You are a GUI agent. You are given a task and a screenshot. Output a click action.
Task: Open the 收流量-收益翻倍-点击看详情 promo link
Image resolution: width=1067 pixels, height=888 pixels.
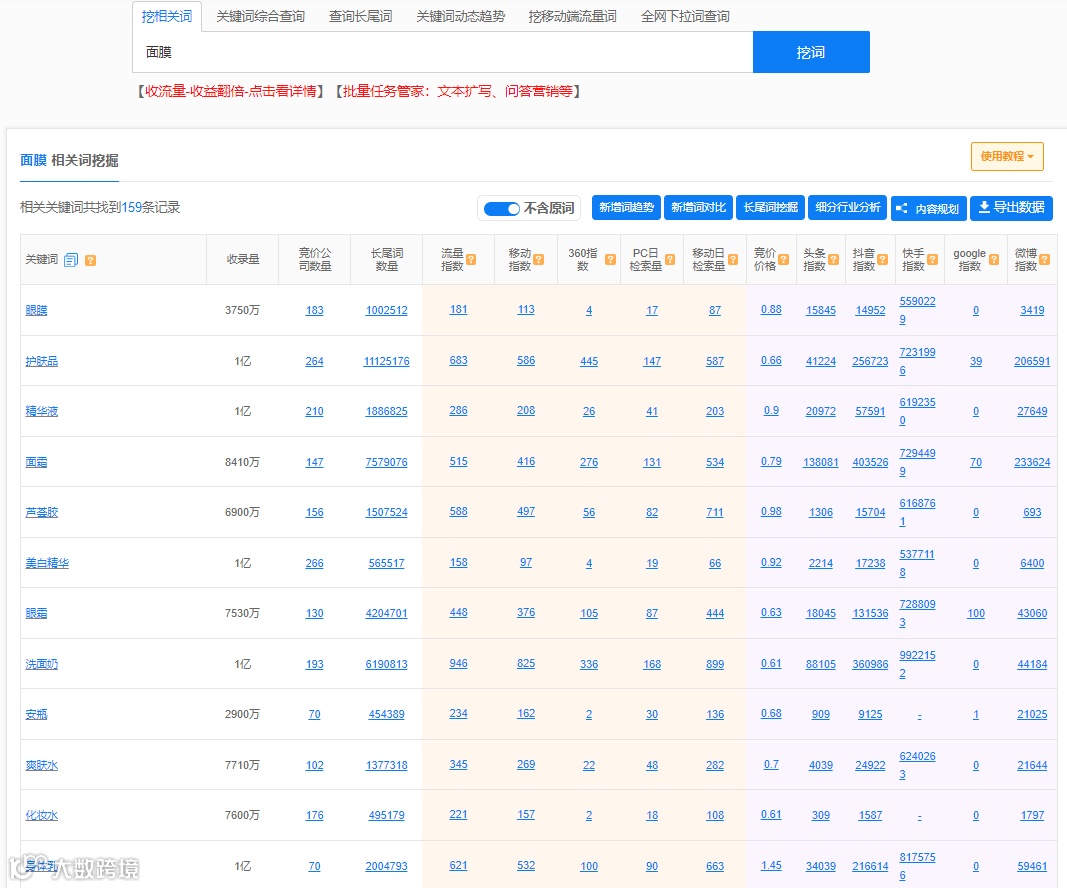click(x=231, y=91)
